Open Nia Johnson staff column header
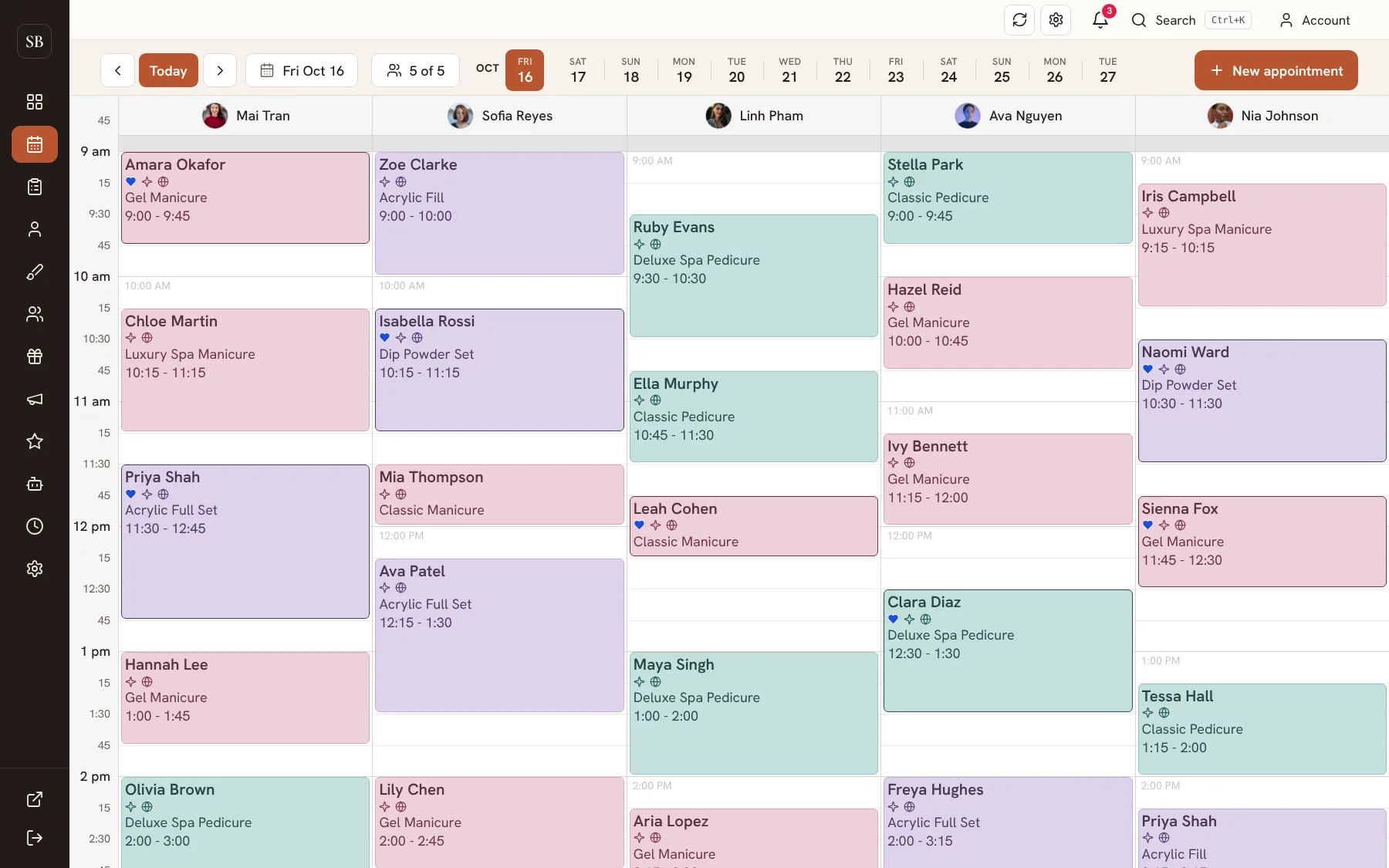This screenshot has width=1389, height=868. click(1262, 116)
